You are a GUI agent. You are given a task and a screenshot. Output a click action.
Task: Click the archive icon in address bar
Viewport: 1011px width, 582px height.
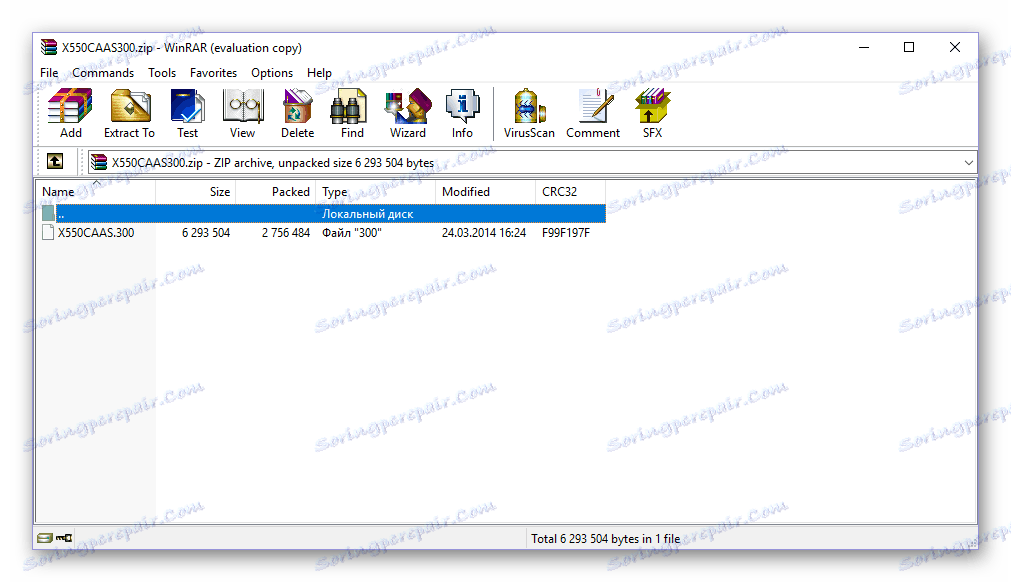(99, 162)
